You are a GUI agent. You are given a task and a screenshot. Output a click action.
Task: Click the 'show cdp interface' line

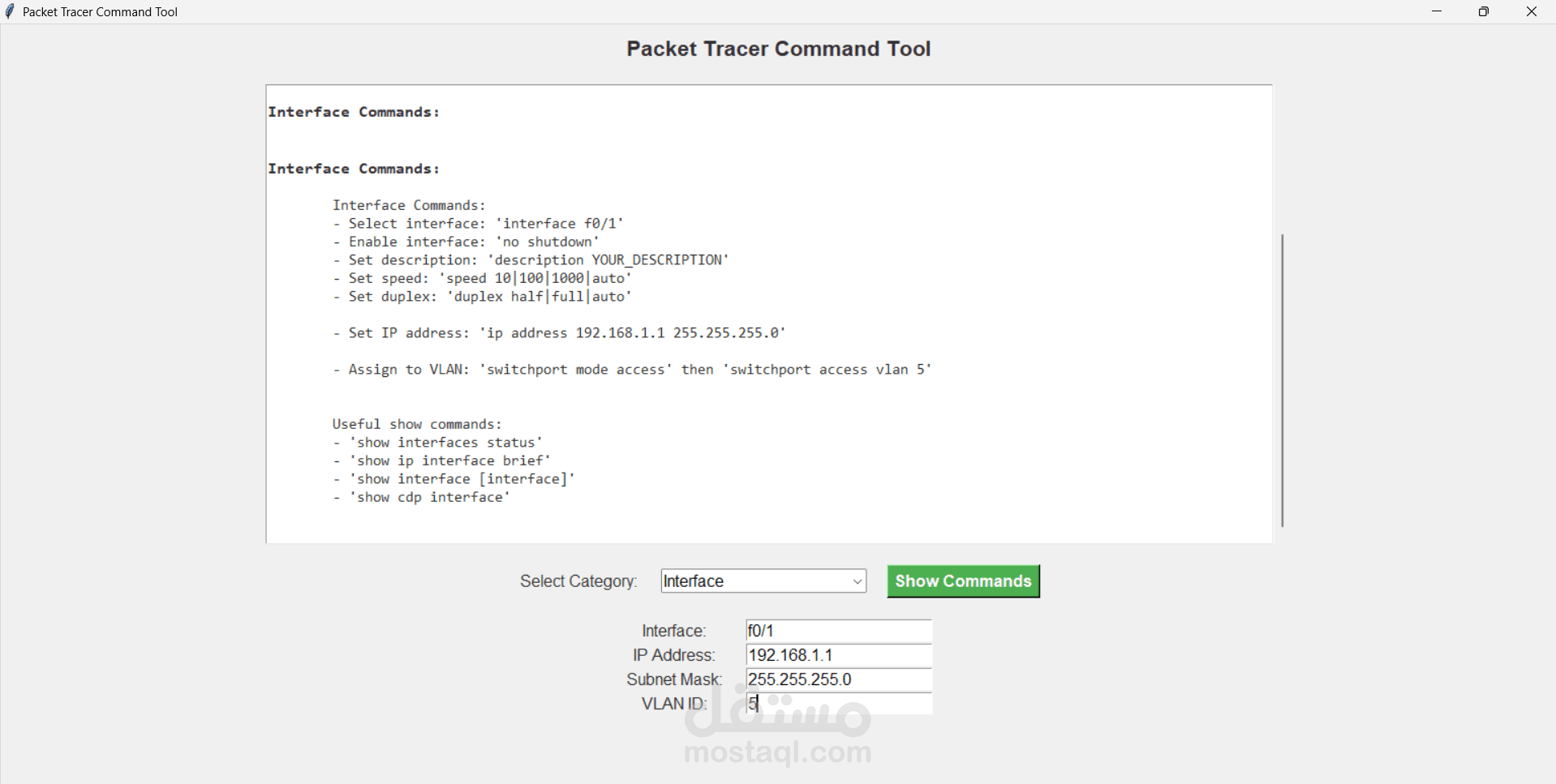421,497
